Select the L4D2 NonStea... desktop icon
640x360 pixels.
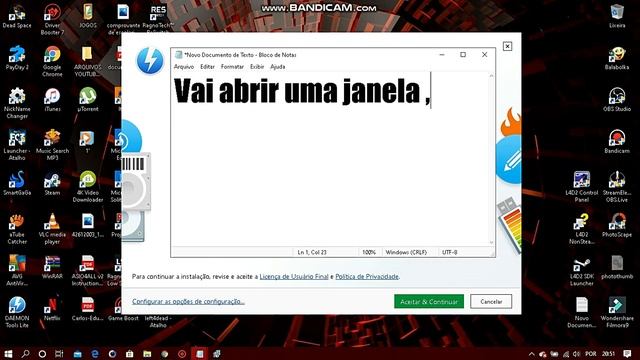pos(582,229)
